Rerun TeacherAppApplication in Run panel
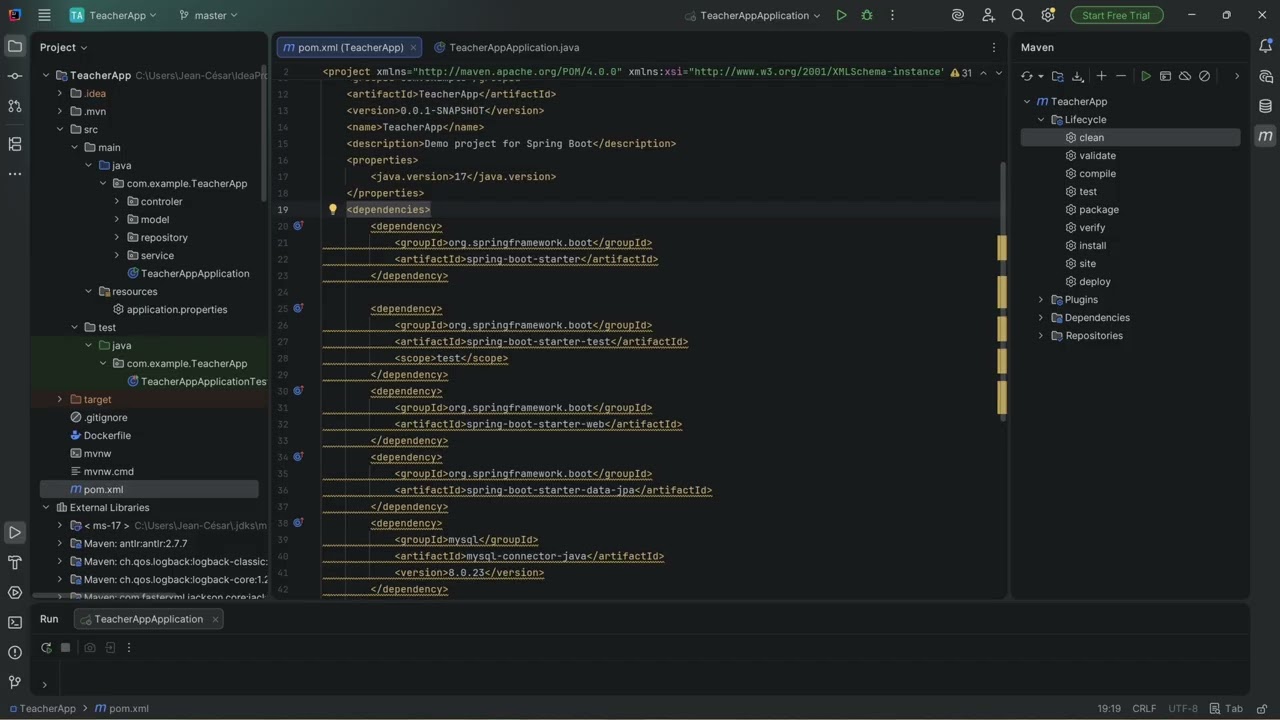 click(46, 648)
